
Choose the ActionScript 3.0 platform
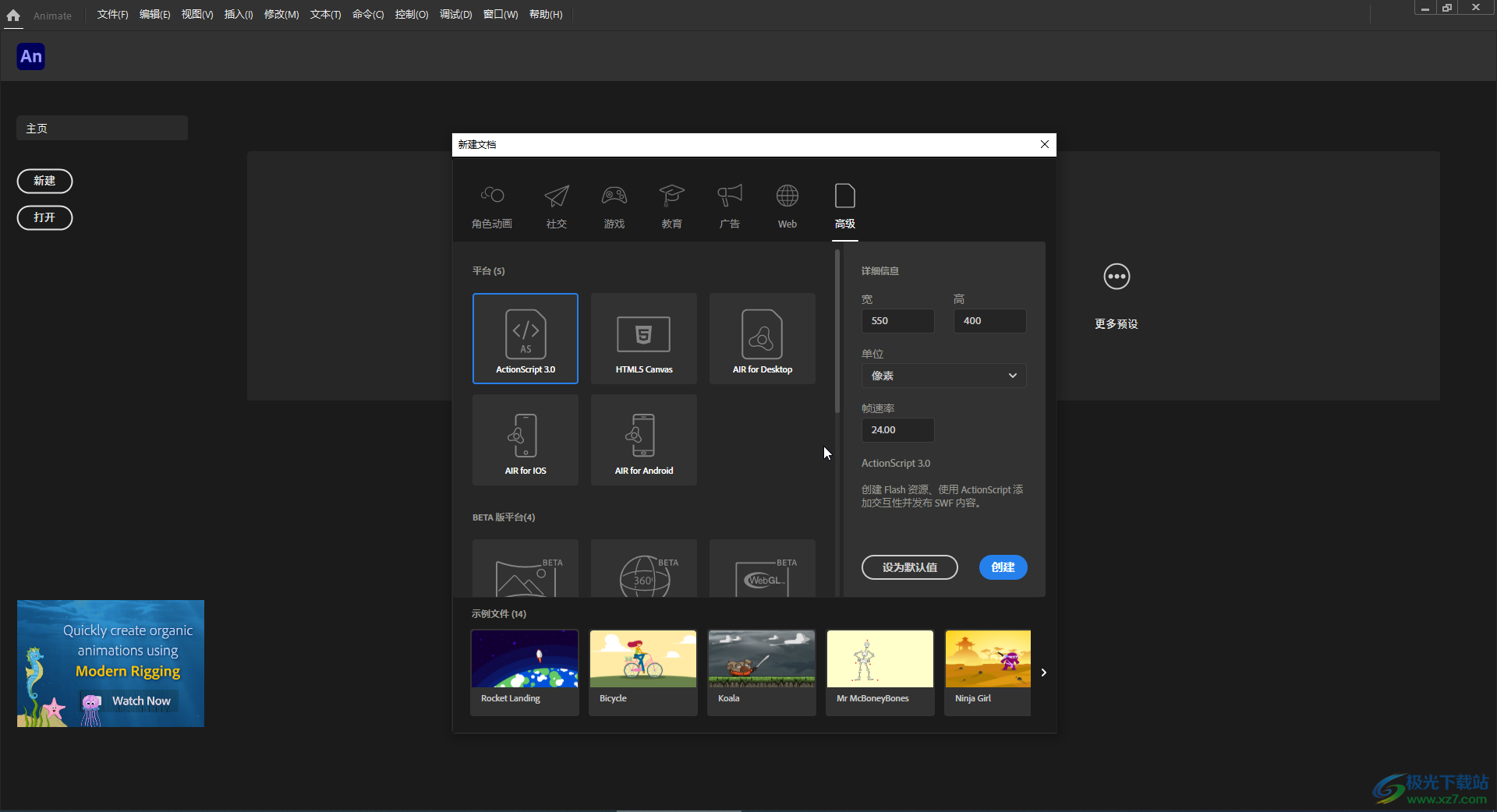[526, 338]
